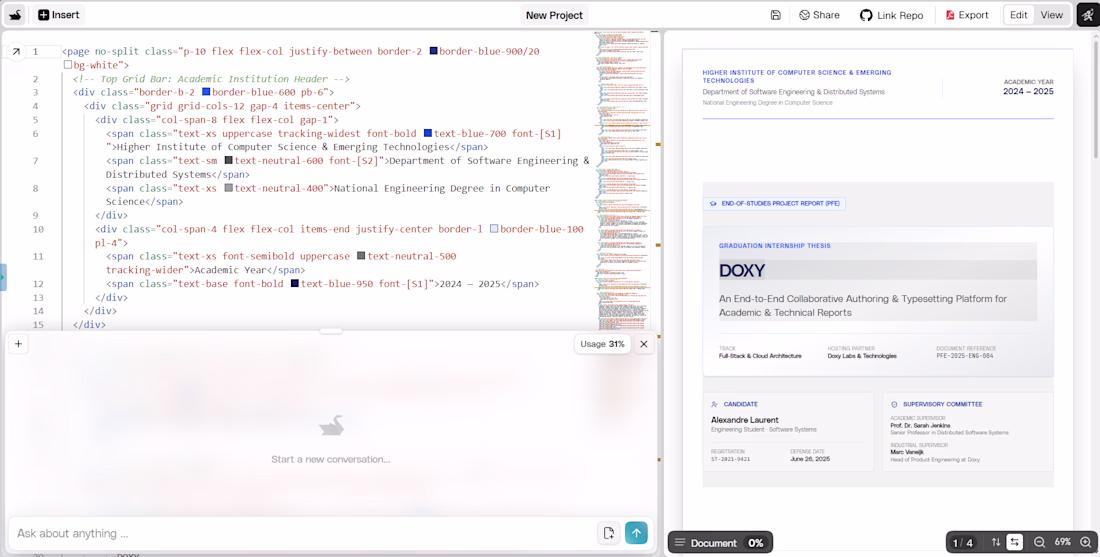This screenshot has width=1100, height=557.
Task: Start a new chat with plus icon
Action: click(18, 344)
